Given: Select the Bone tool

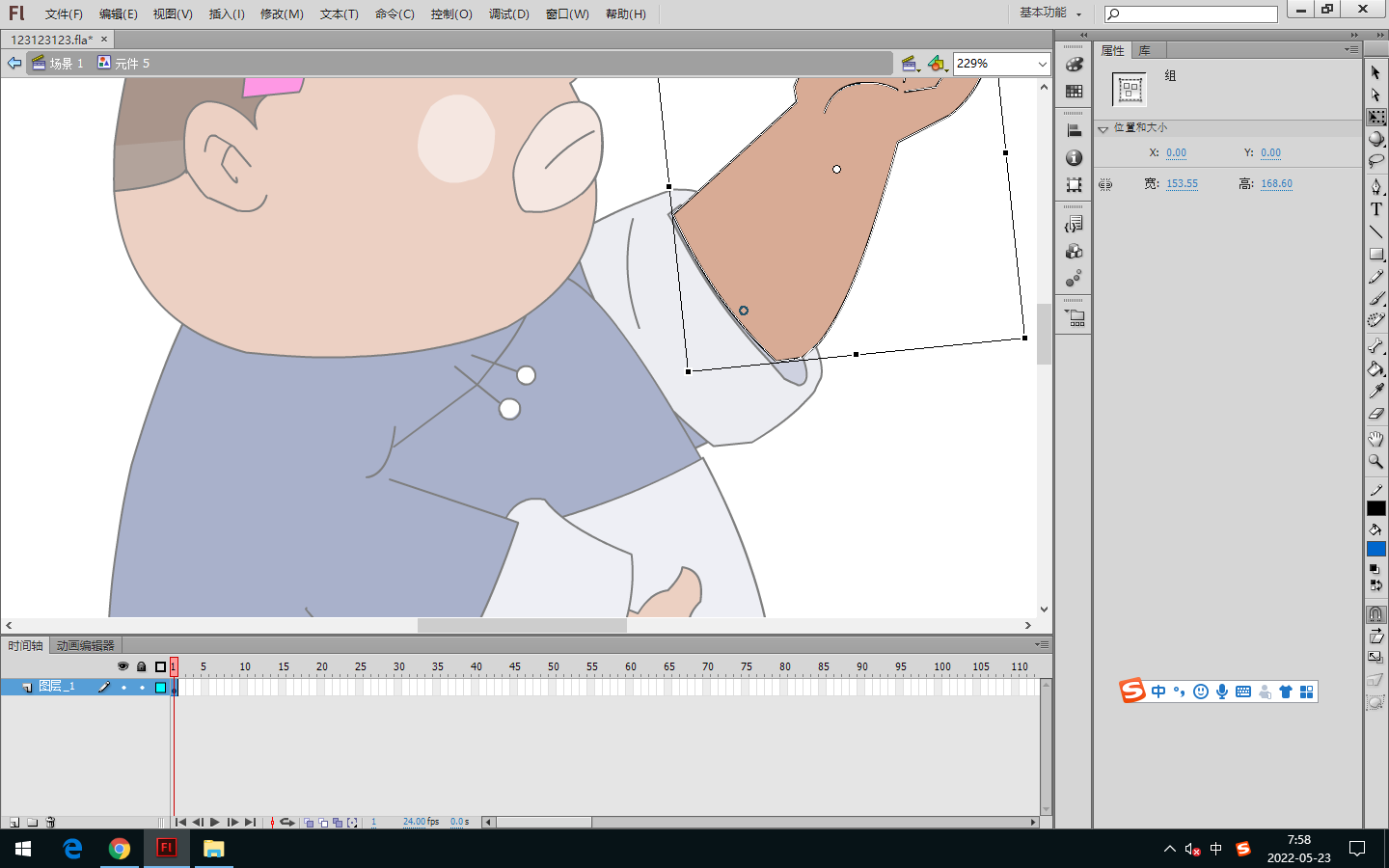Looking at the screenshot, I should click(x=1376, y=345).
